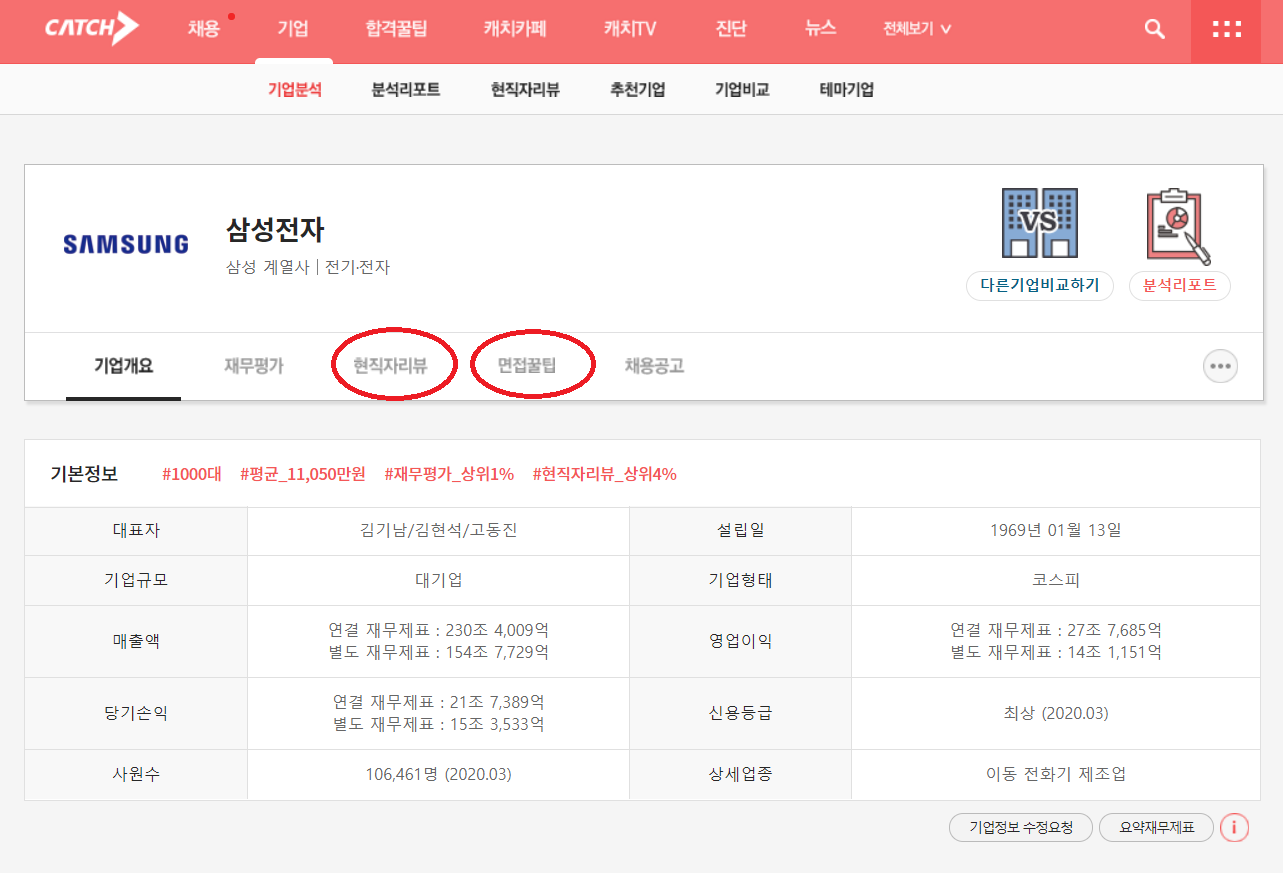Switch to the 채용공고 tab
The image size is (1283, 873).
pos(655,366)
